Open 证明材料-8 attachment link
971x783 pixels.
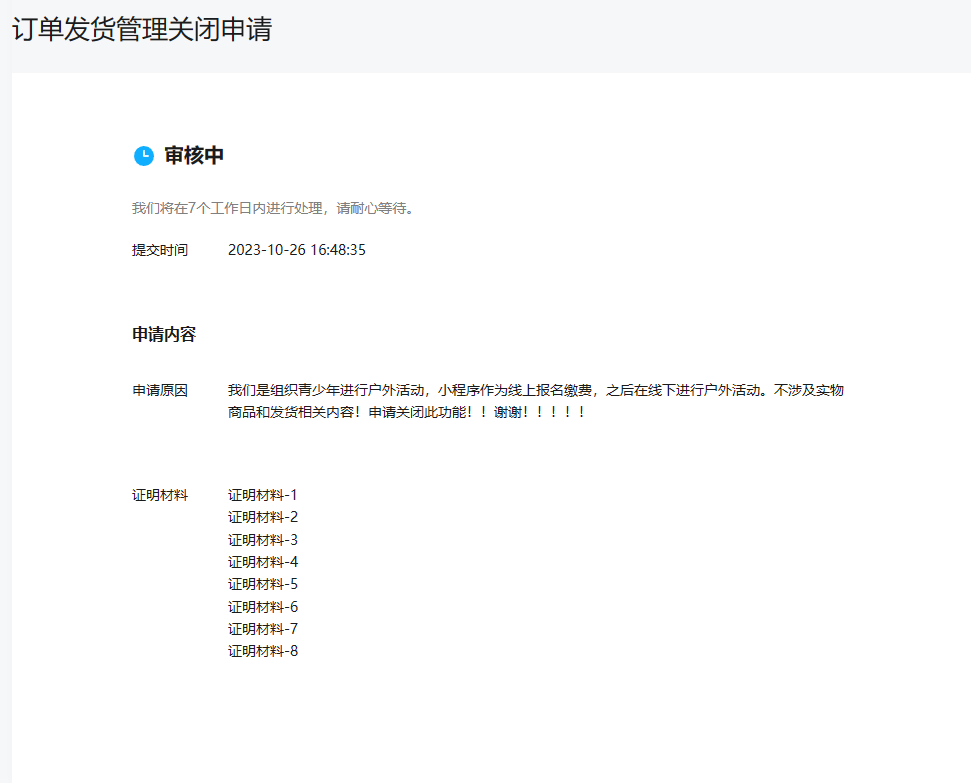tap(263, 651)
